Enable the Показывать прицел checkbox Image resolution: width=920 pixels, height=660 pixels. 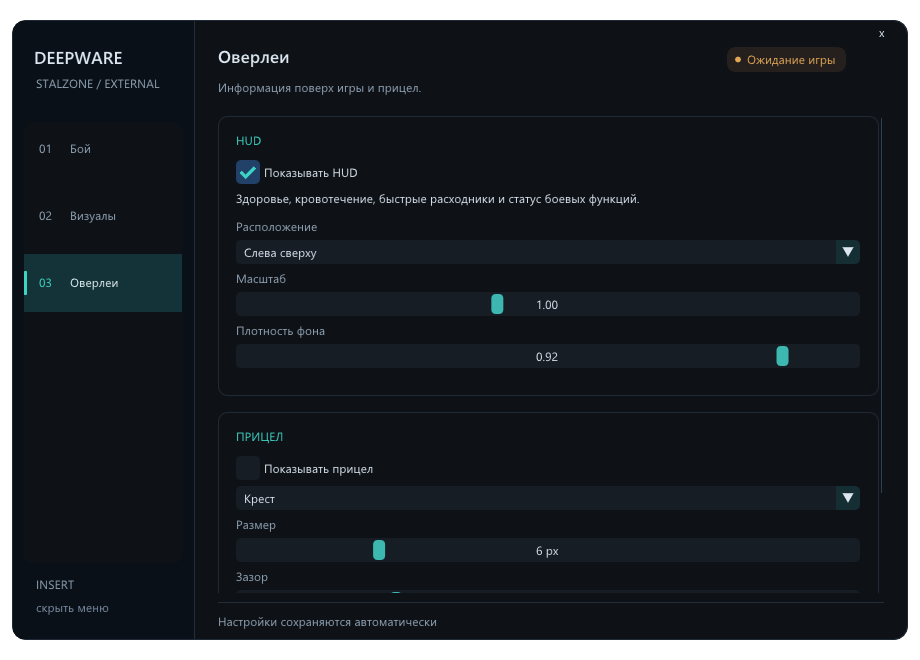tap(248, 469)
